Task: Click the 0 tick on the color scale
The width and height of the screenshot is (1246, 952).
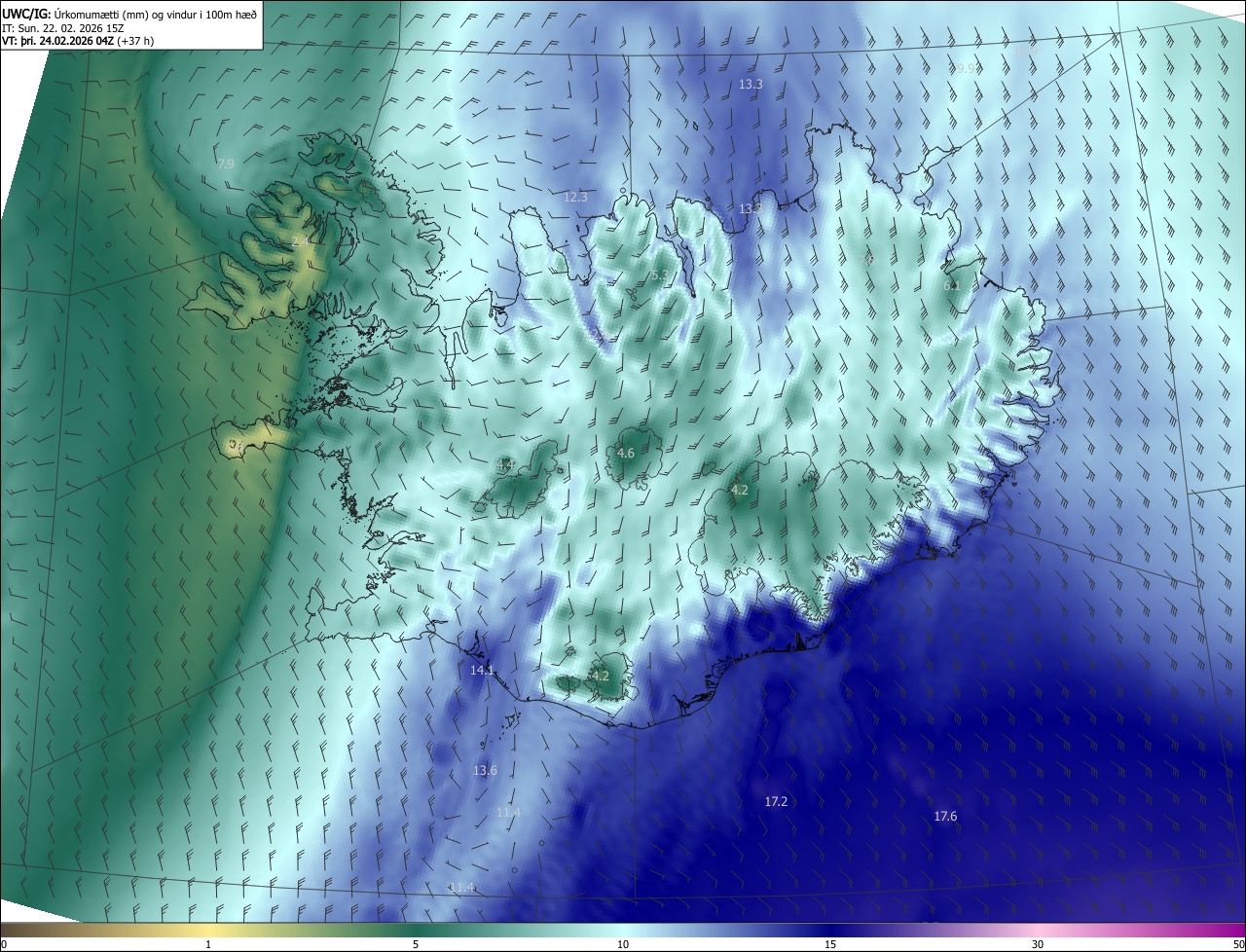Action: coord(4,944)
